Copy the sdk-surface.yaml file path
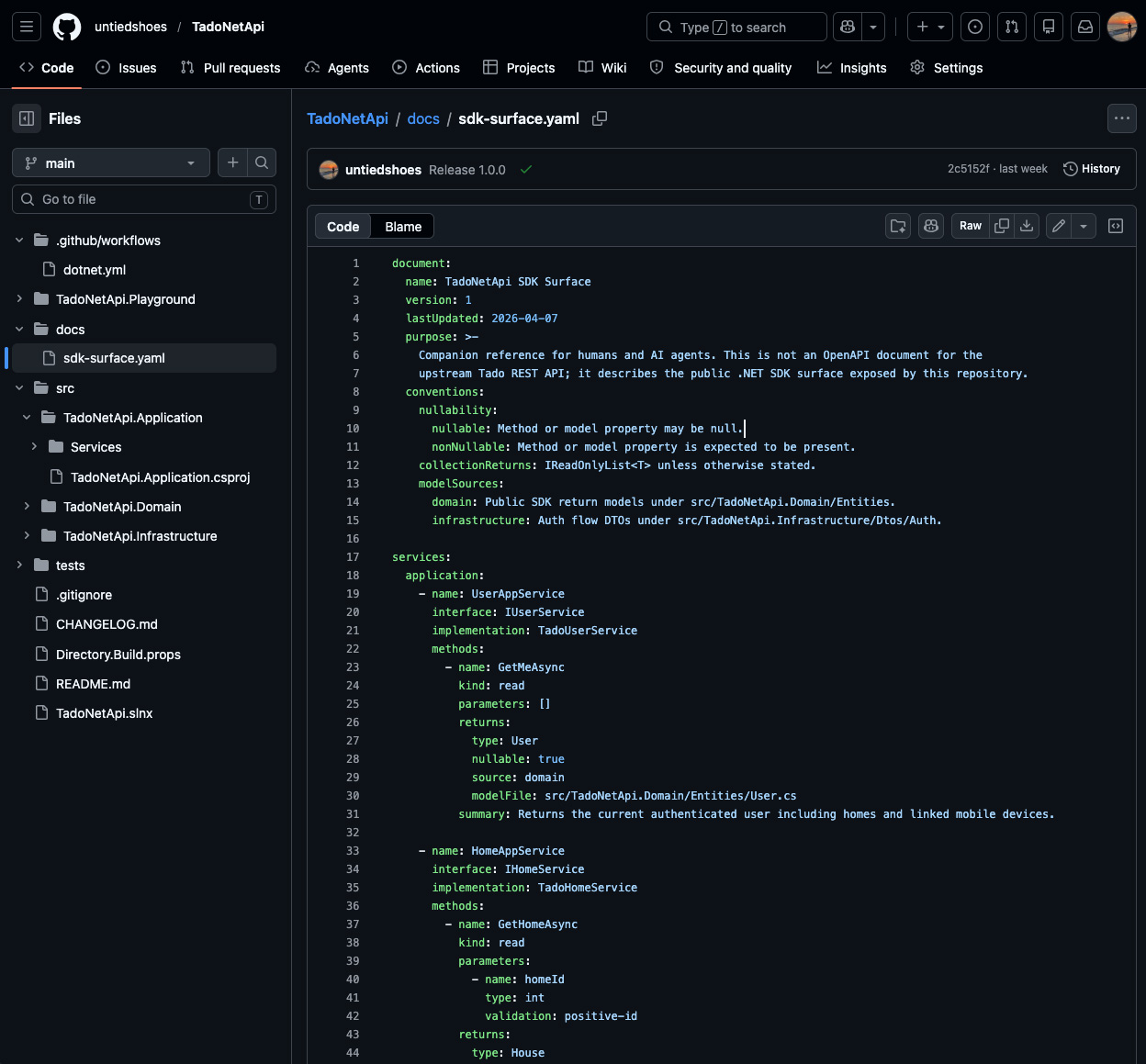This screenshot has height=1064, width=1146. pos(600,118)
